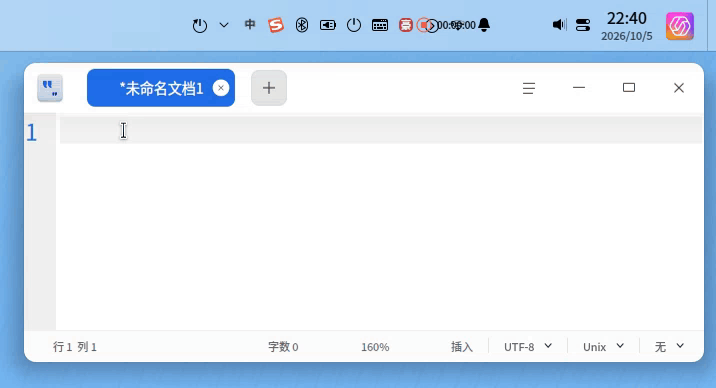Click the shutdown power icon
Viewport: 716px width, 388px height.
pos(354,25)
